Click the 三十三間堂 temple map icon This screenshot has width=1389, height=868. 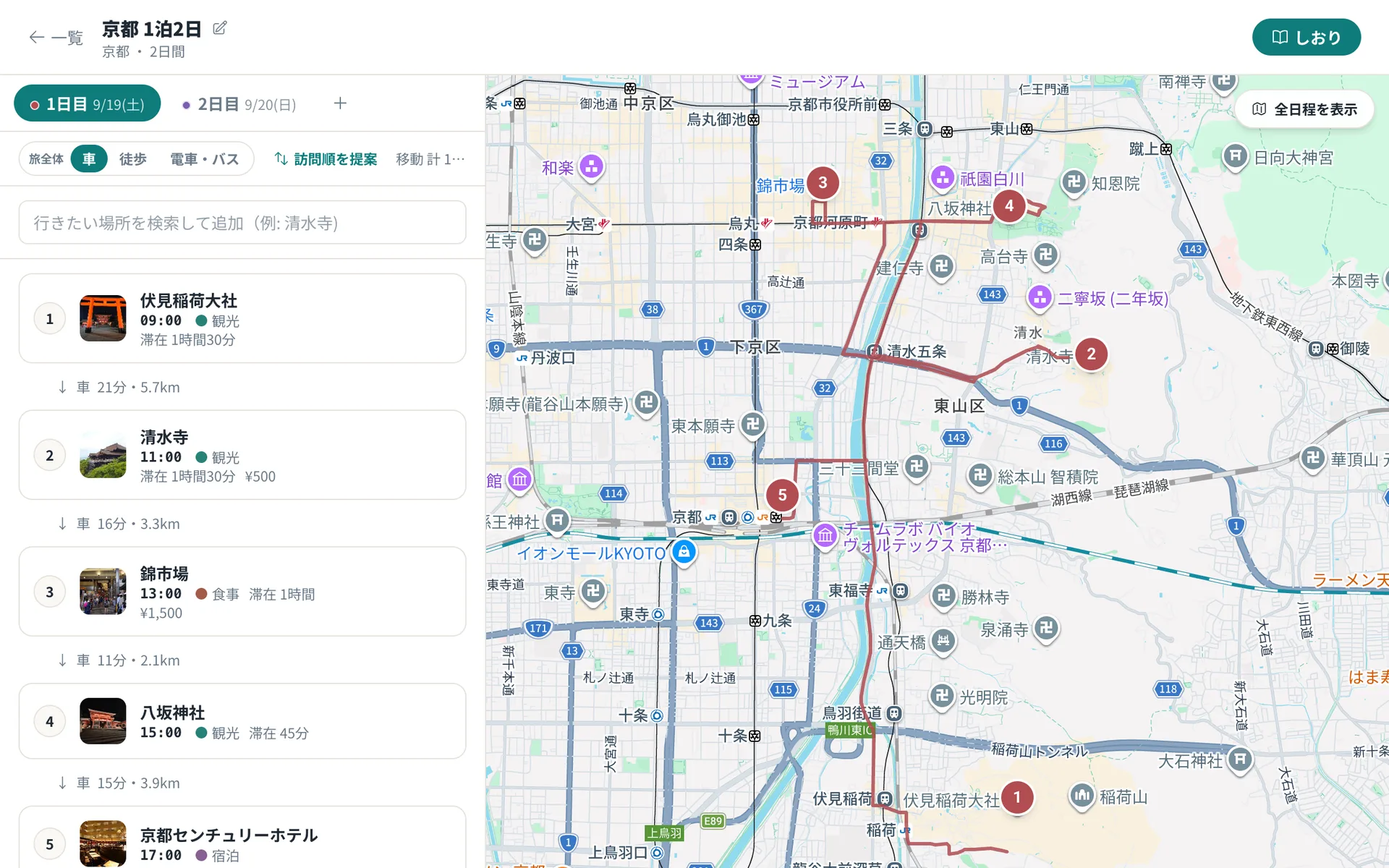pyautogui.click(x=917, y=467)
